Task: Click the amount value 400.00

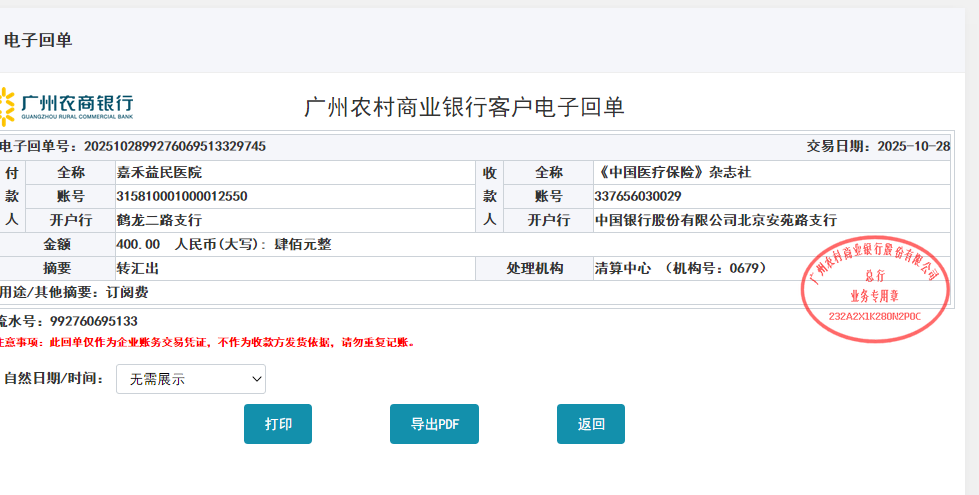Action: click(x=138, y=244)
